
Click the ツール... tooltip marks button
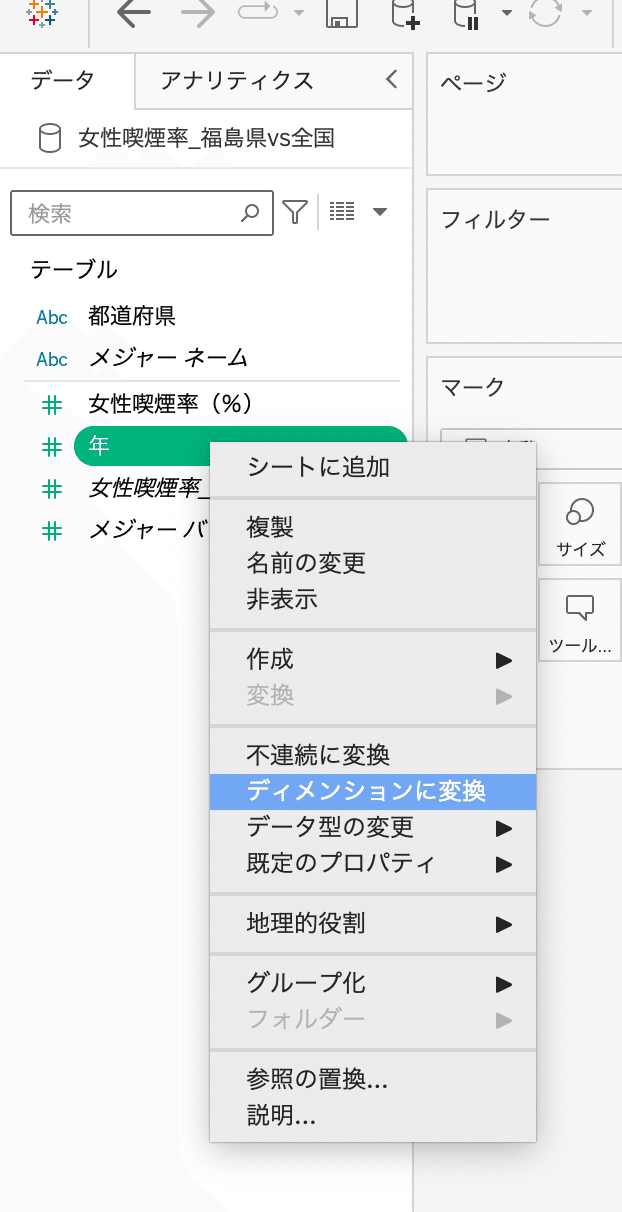580,620
